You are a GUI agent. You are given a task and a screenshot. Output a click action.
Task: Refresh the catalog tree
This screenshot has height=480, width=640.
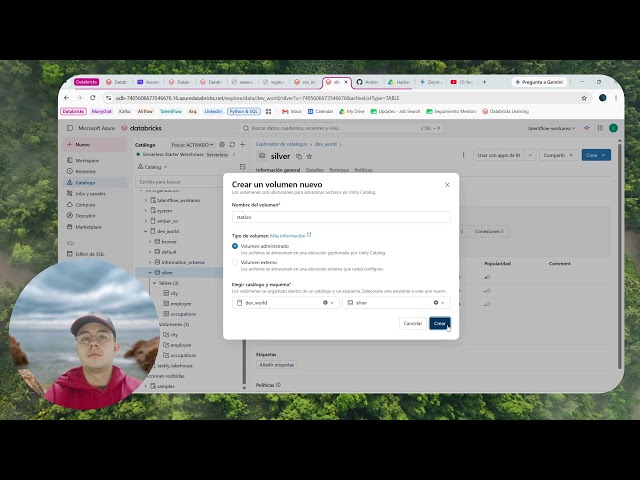[232, 144]
